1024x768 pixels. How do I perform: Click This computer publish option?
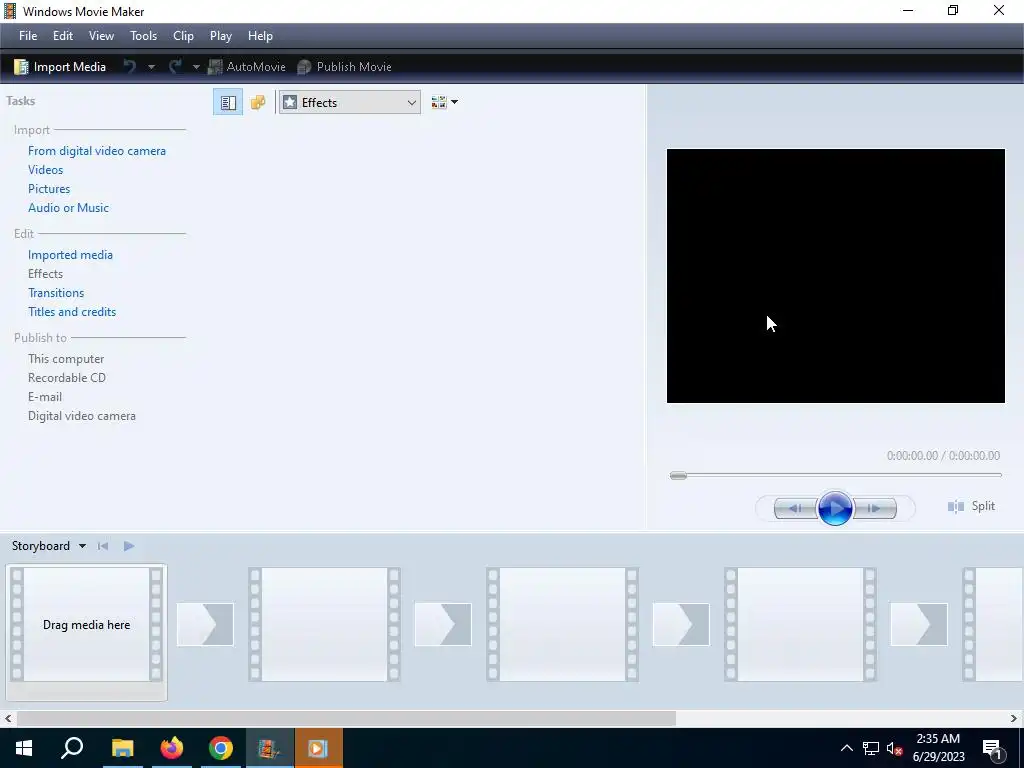click(66, 359)
